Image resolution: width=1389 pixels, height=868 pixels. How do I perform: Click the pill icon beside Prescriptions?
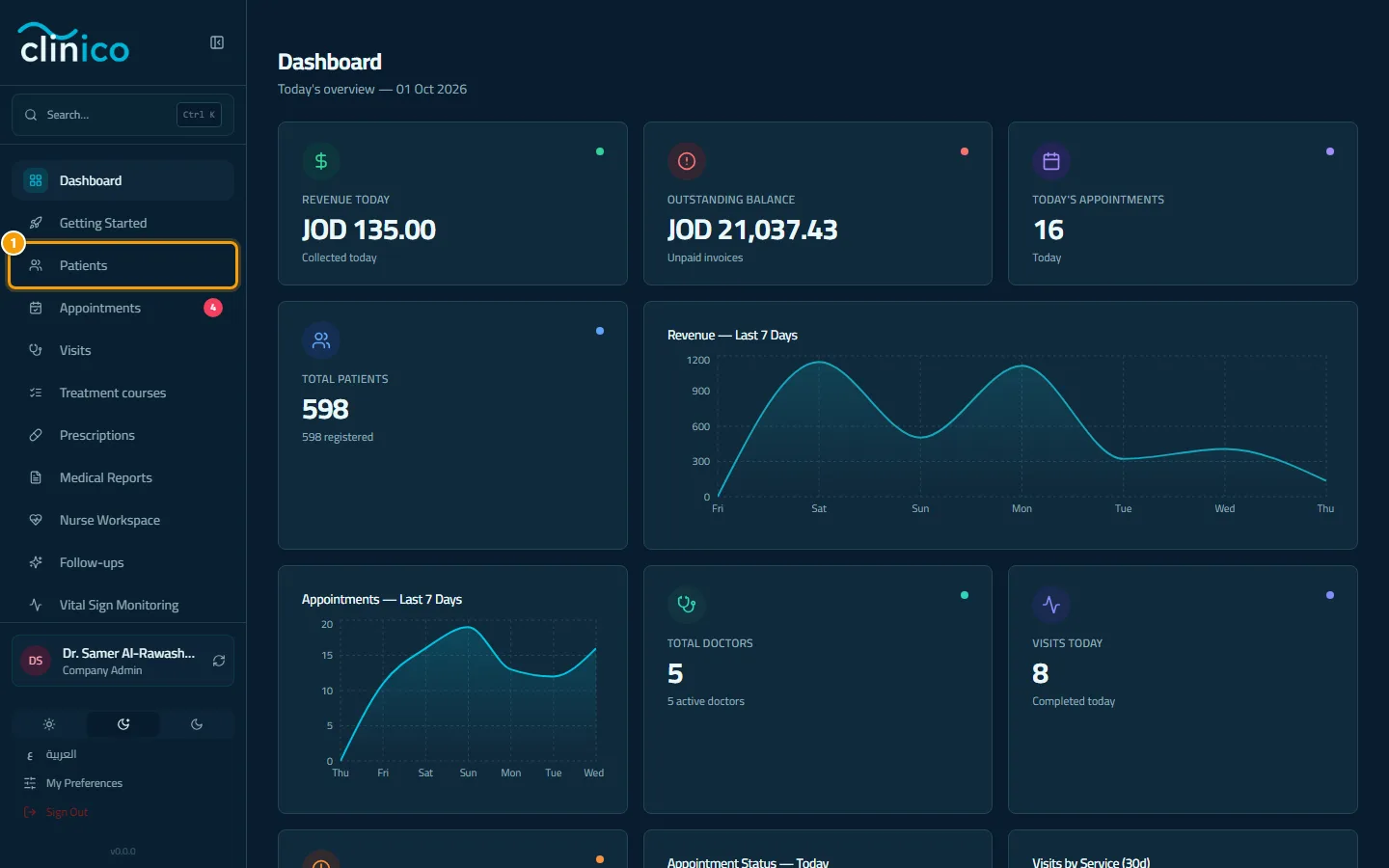36,435
